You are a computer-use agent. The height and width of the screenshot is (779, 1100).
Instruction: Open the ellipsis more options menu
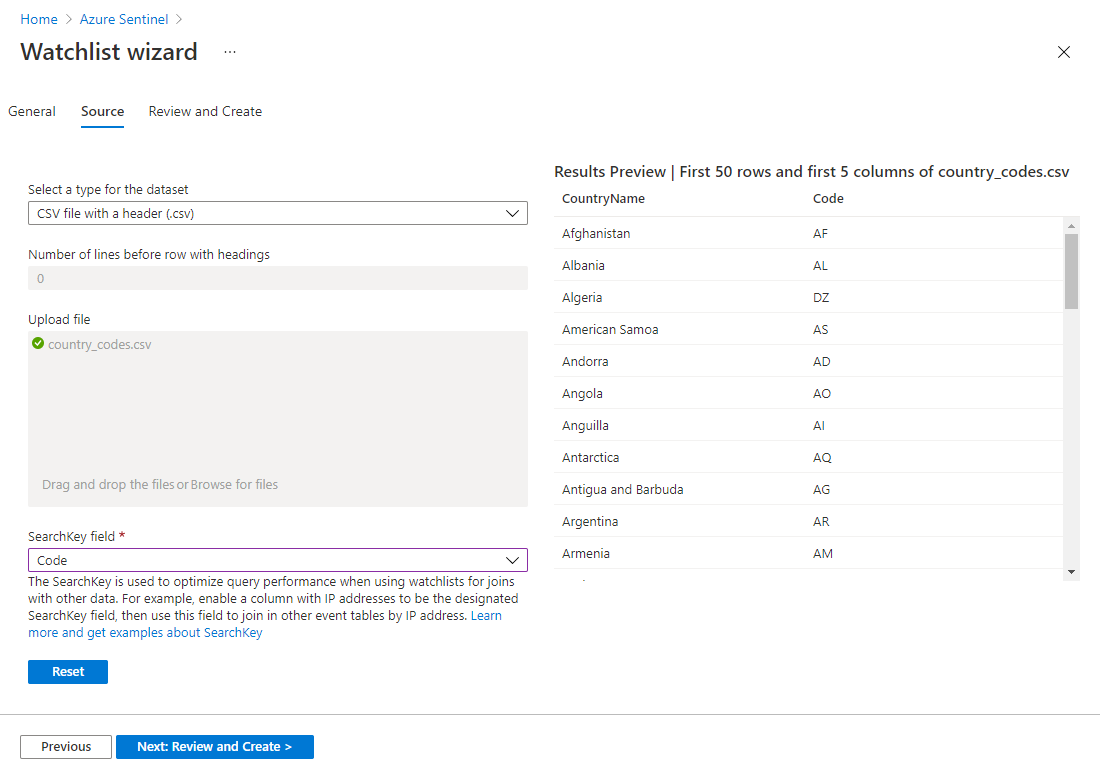230,52
